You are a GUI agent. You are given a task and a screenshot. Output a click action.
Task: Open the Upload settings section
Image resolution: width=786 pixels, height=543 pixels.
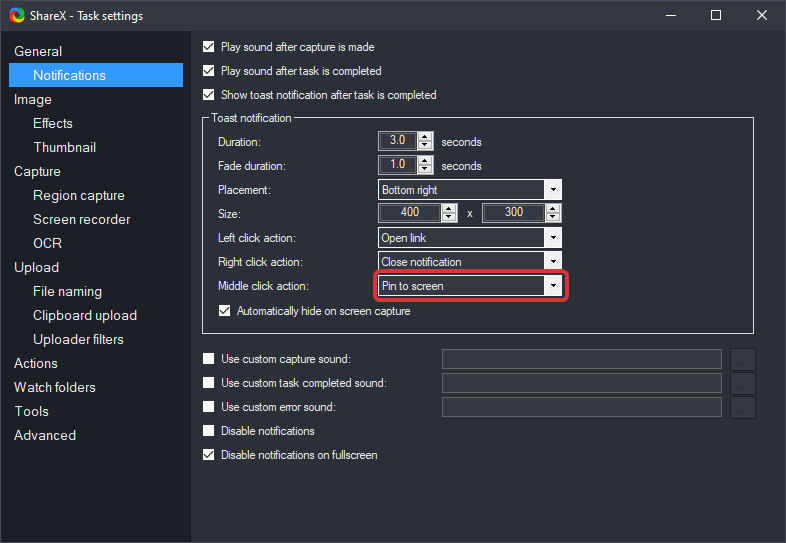coord(37,267)
